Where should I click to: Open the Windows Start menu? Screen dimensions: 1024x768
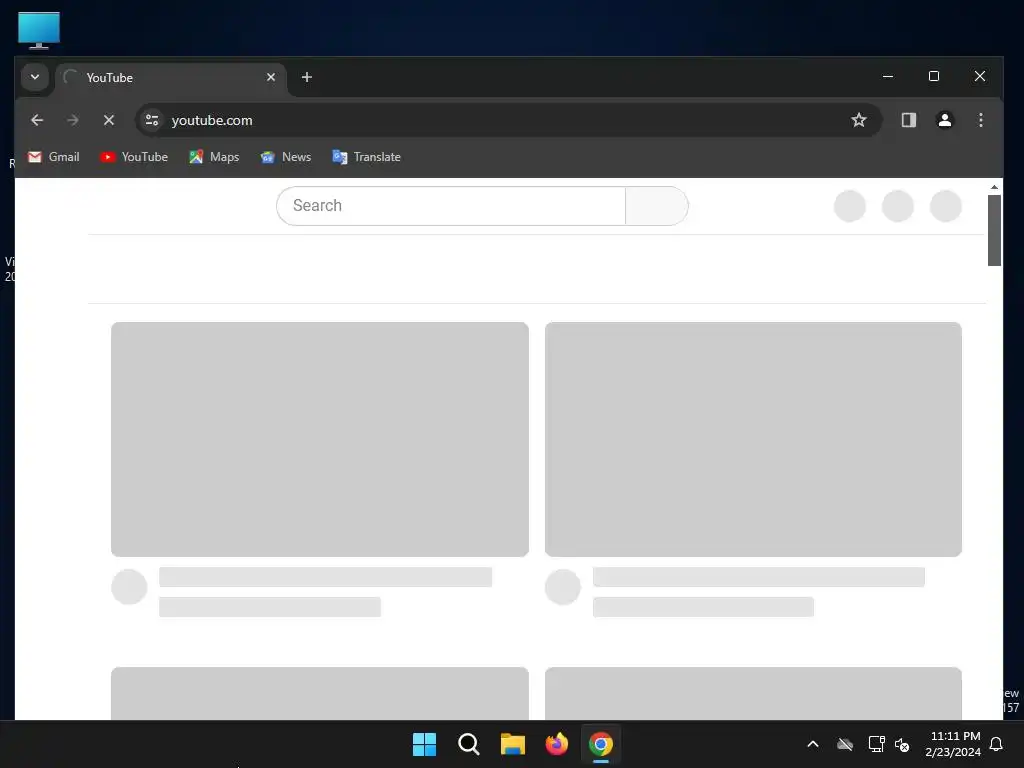tap(424, 744)
